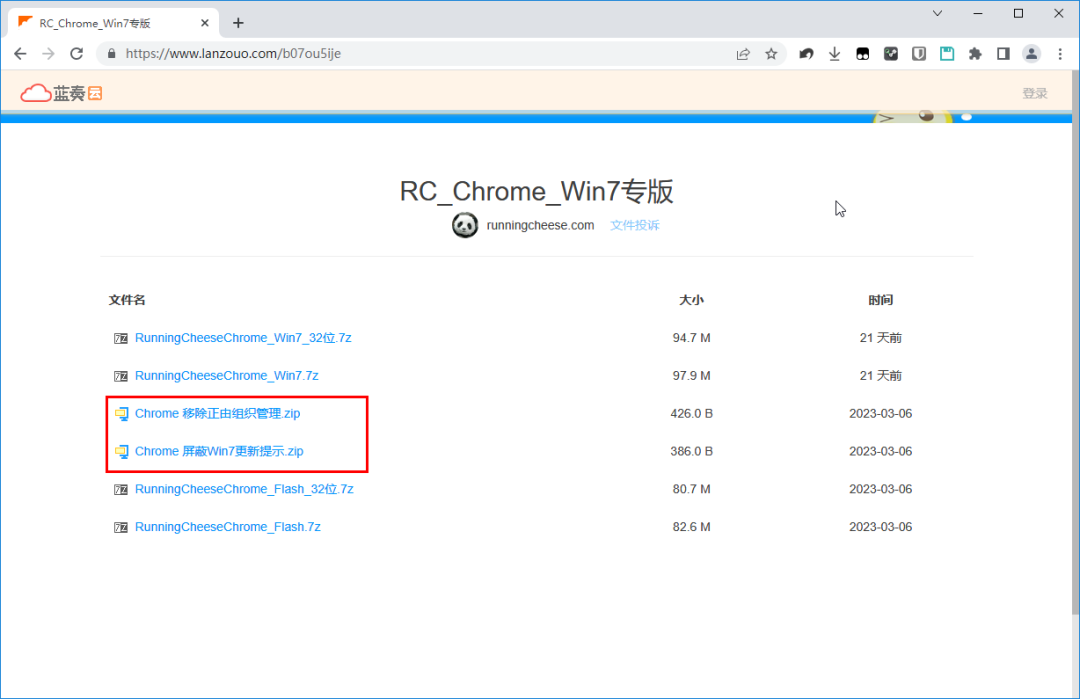Click the 426.0 B size value

tap(692, 413)
